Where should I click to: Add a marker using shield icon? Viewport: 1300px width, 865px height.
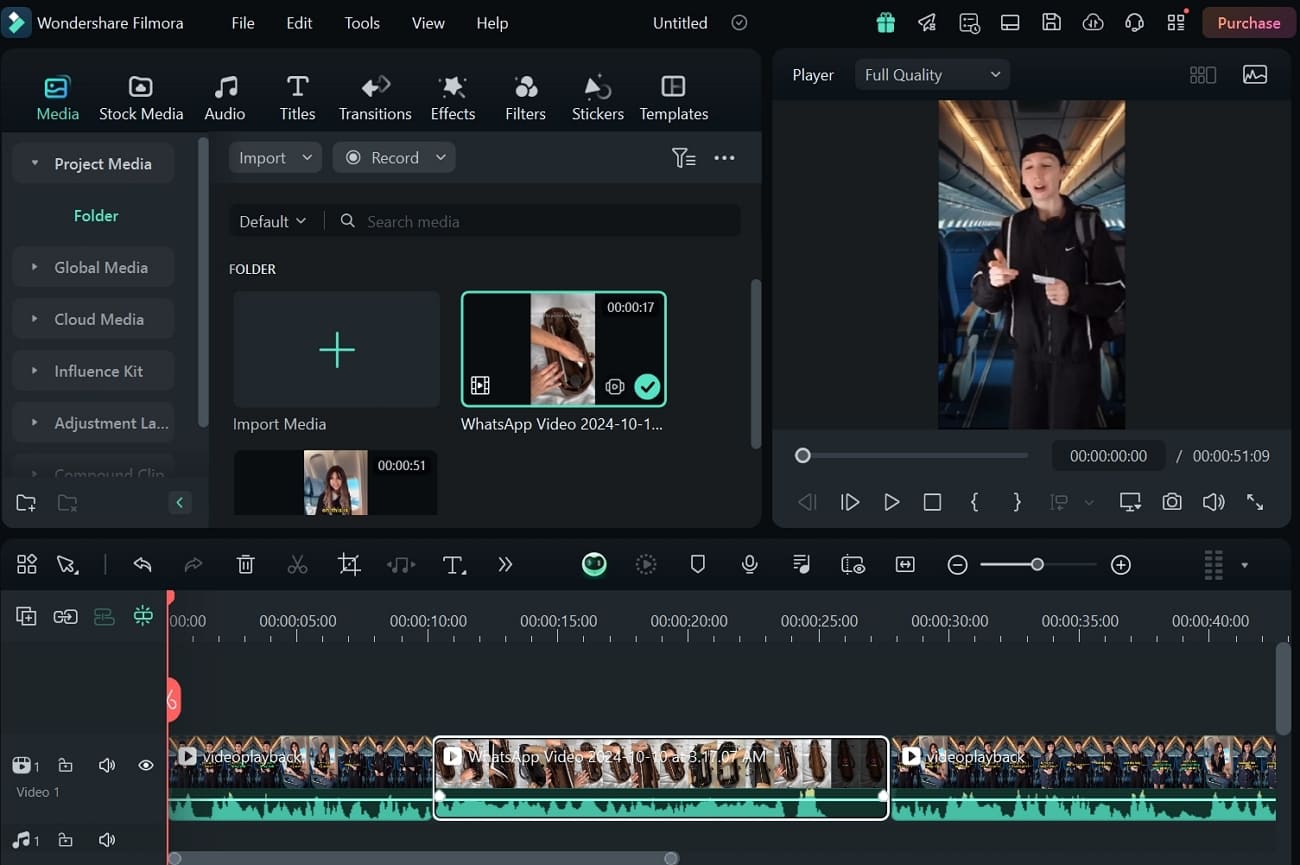tap(698, 565)
